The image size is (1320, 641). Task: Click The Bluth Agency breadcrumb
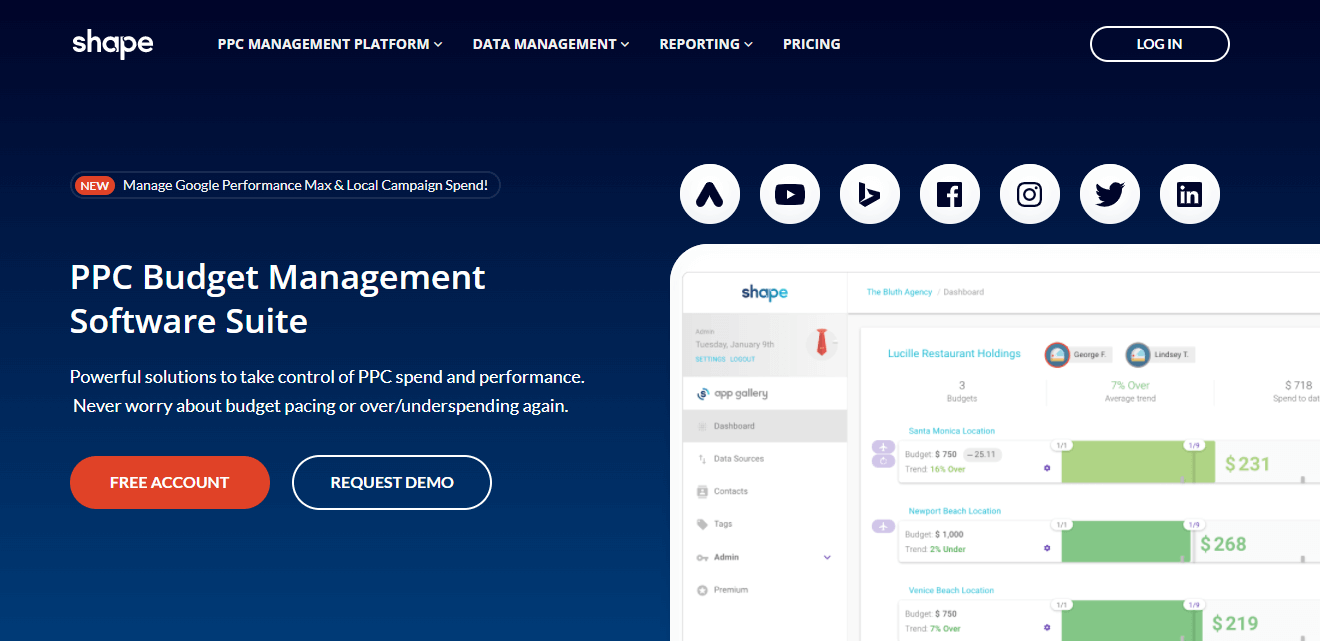point(899,292)
